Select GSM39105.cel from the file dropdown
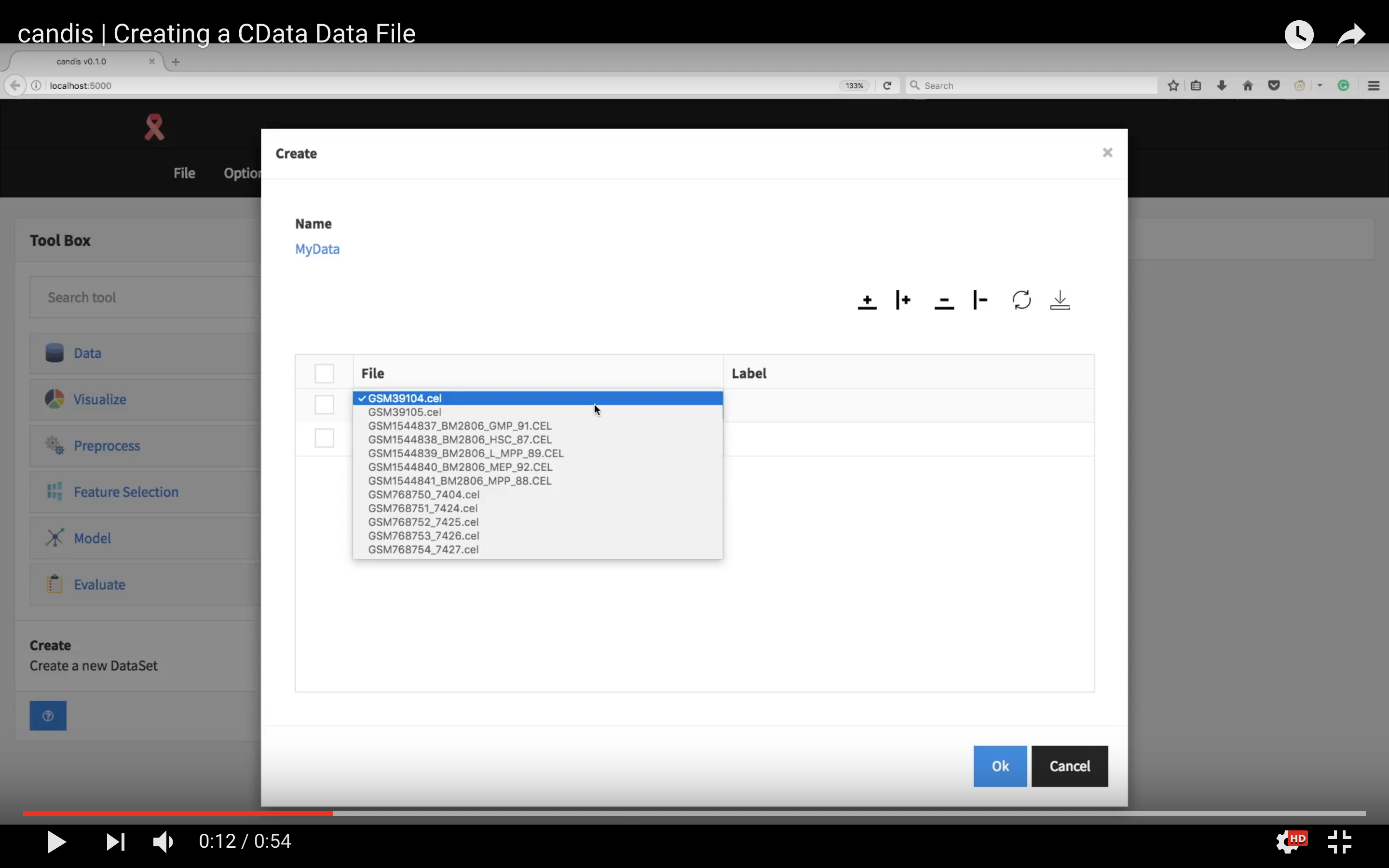This screenshot has height=868, width=1389. pyautogui.click(x=404, y=412)
